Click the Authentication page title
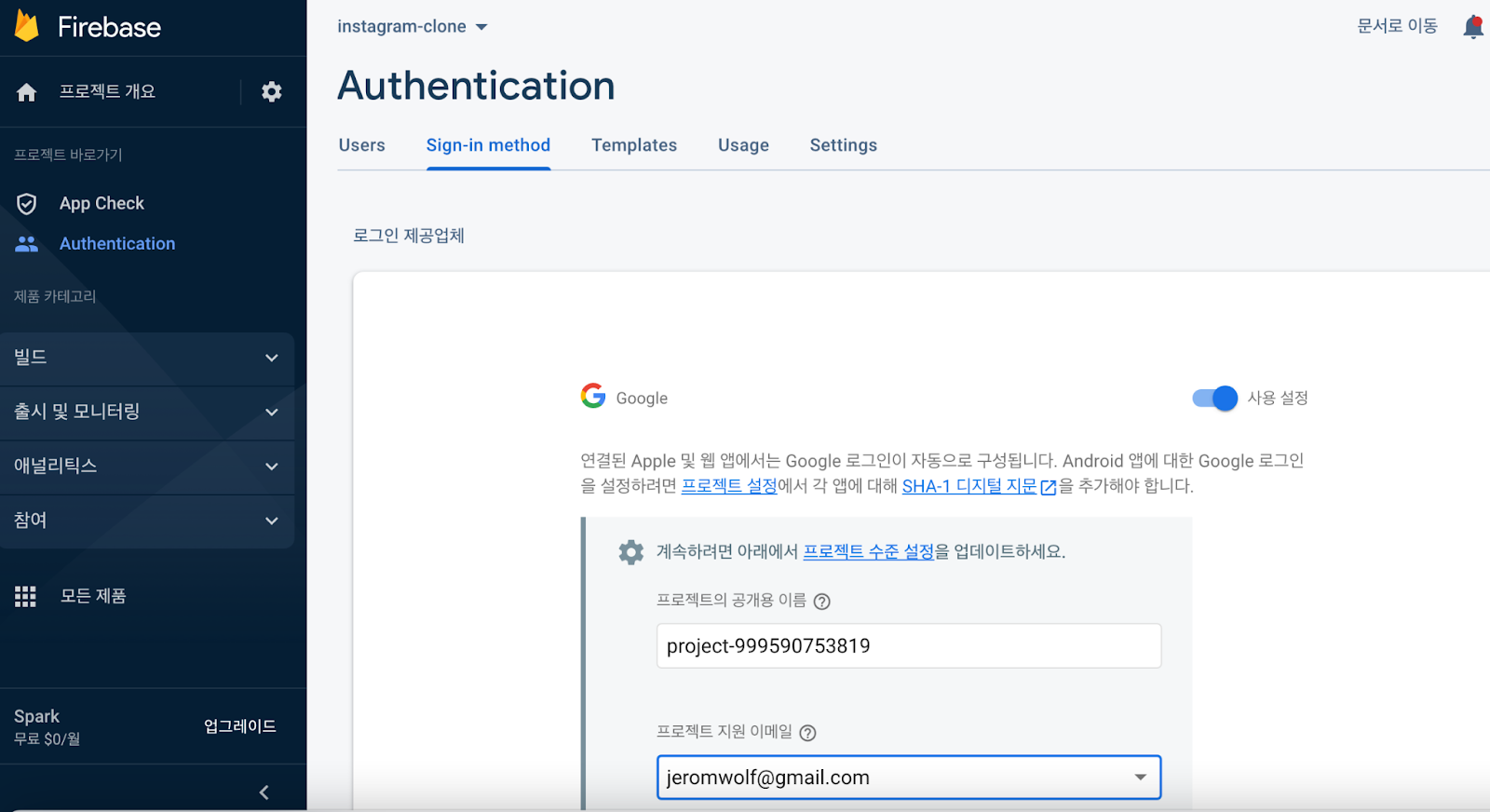 476,86
